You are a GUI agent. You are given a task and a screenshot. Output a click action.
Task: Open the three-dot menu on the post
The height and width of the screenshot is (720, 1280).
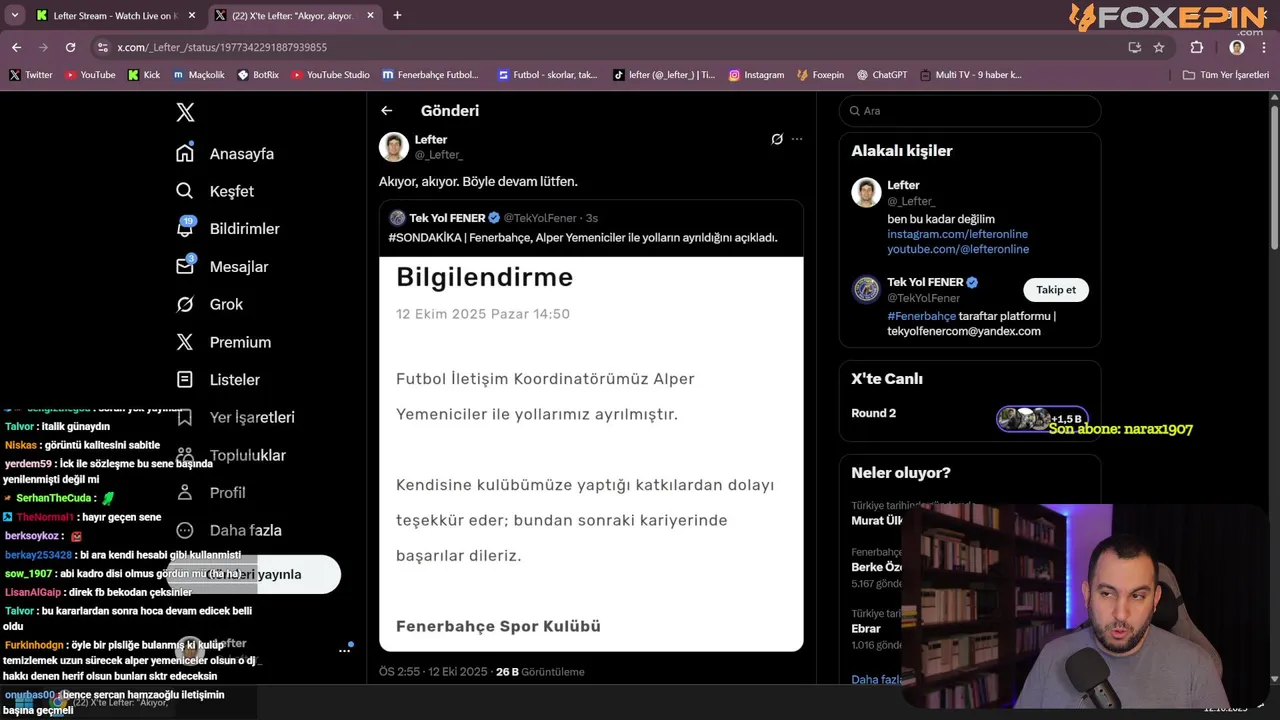pyautogui.click(x=797, y=139)
